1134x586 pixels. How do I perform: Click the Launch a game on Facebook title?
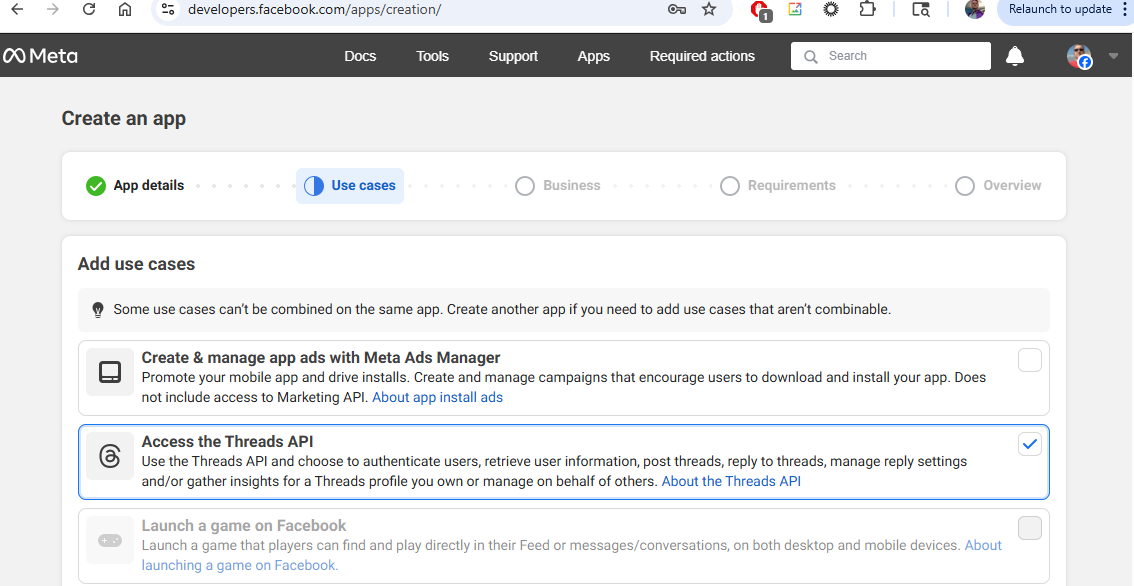click(244, 525)
